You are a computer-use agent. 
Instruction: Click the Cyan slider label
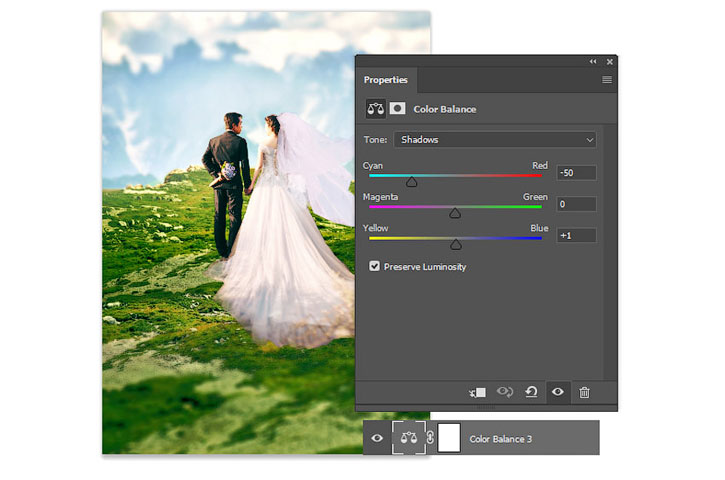coord(373,166)
